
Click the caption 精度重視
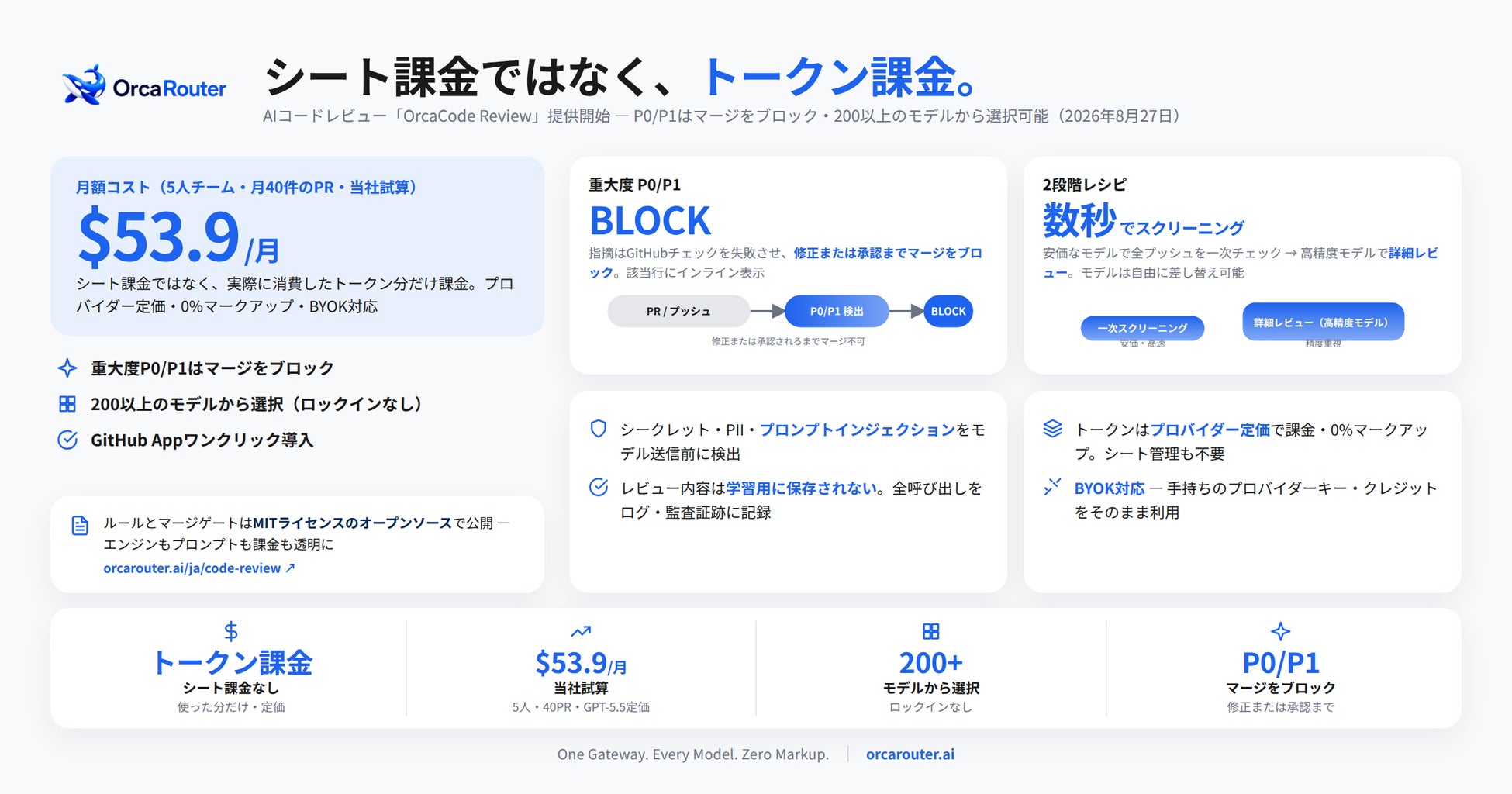pyautogui.click(x=1323, y=343)
